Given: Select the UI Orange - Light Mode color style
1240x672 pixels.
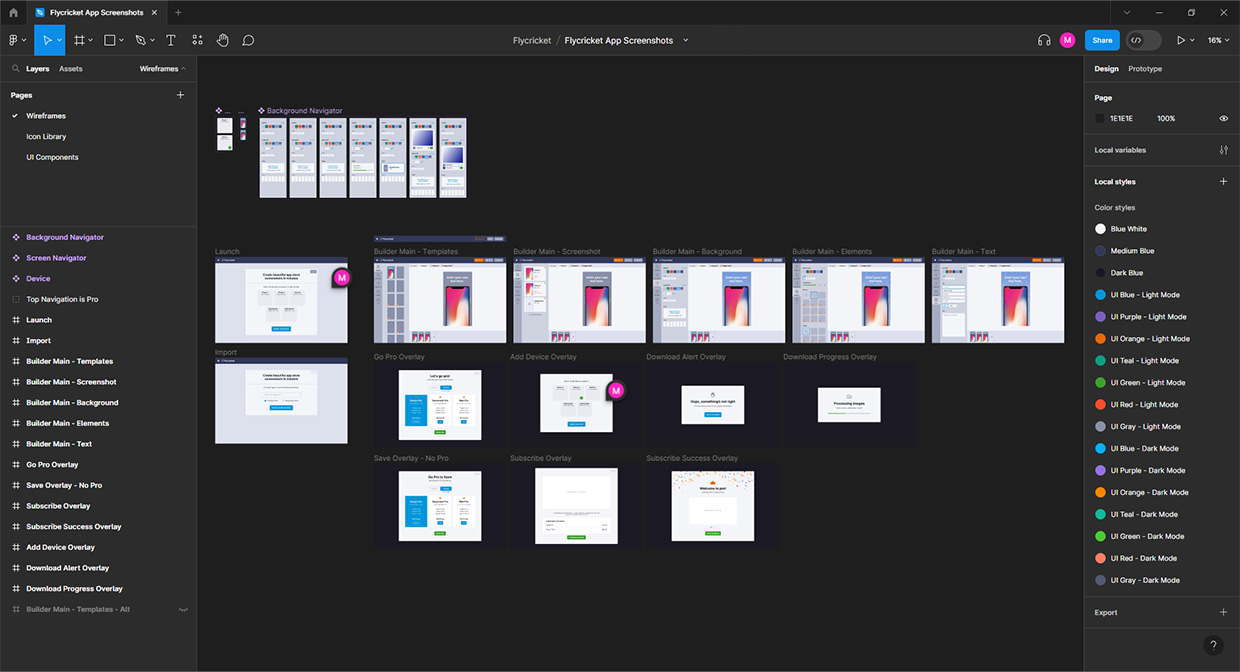Looking at the screenshot, I should (x=1150, y=339).
